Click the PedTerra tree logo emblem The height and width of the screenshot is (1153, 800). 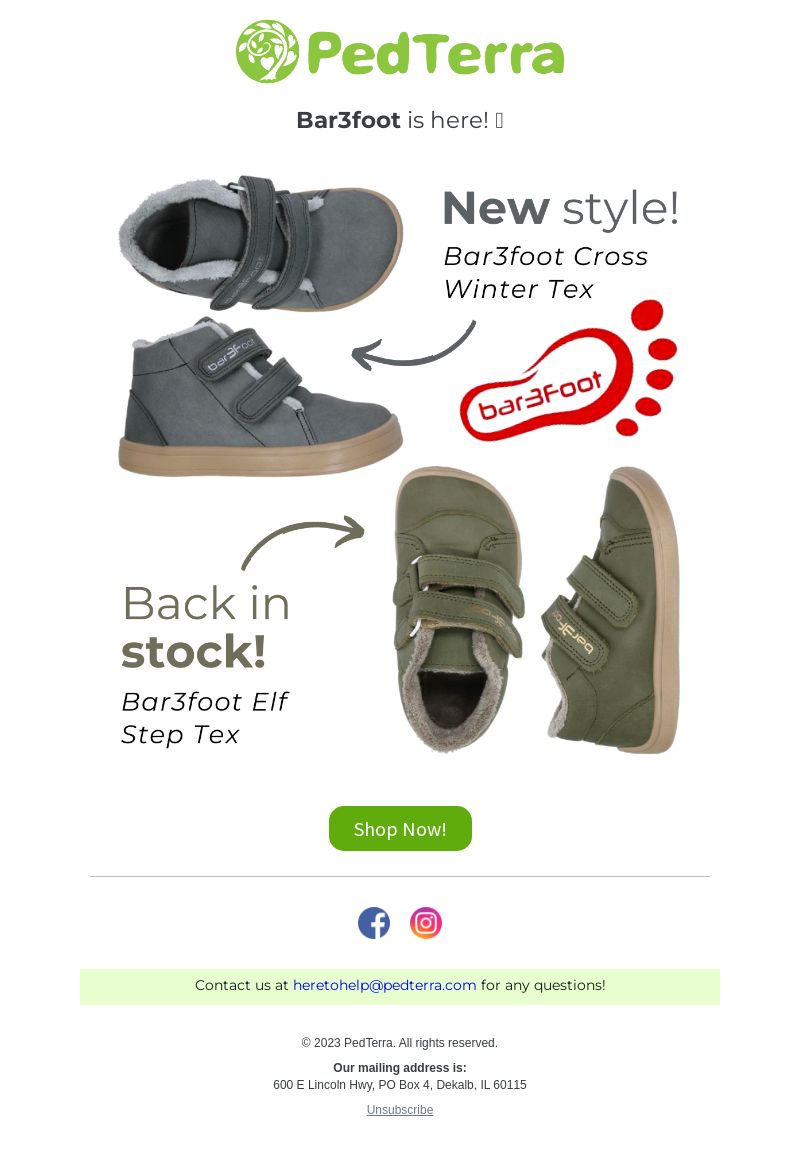pyautogui.click(x=268, y=51)
